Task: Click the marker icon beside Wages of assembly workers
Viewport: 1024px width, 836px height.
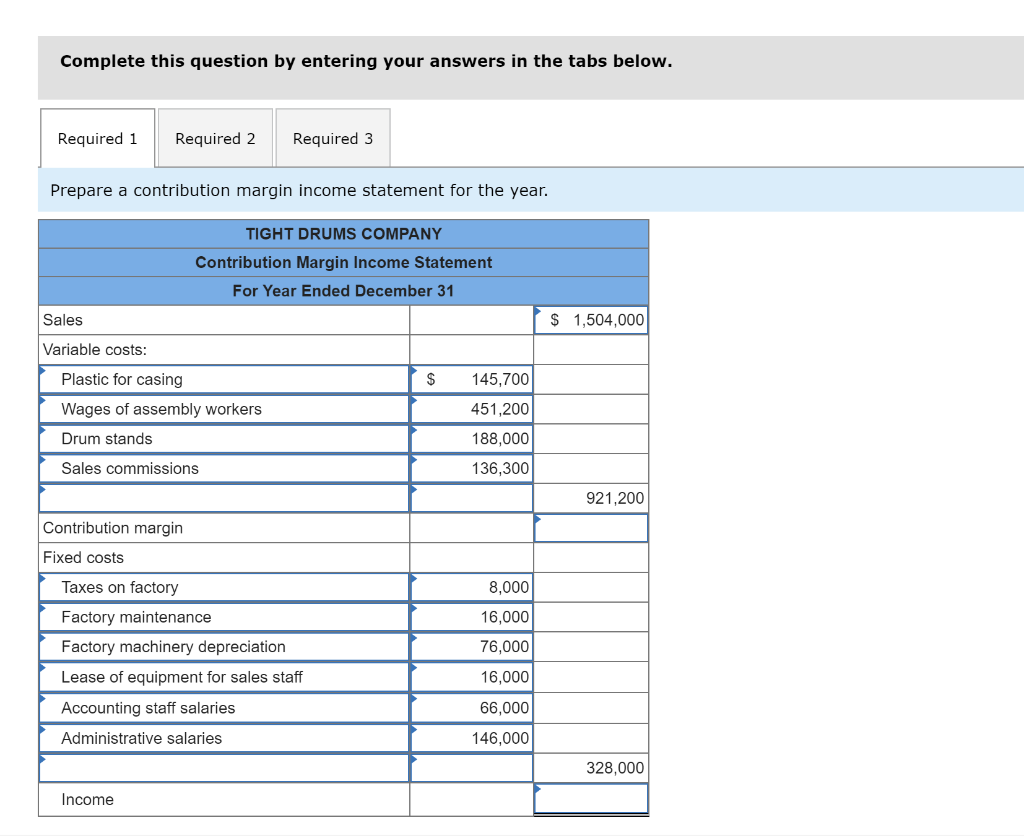Action: pos(42,403)
